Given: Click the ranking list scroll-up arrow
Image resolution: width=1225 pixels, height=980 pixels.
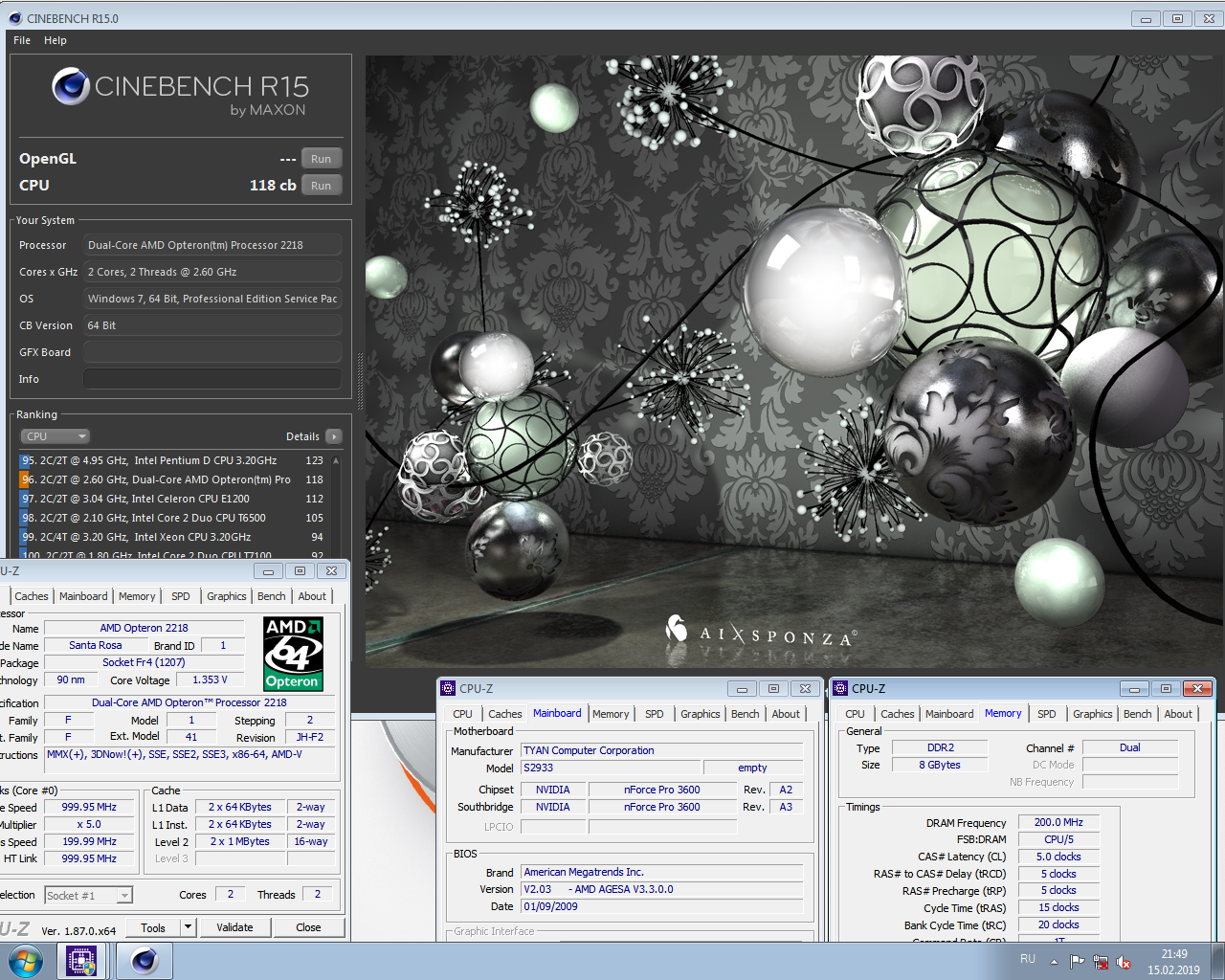Looking at the screenshot, I should pos(336,460).
